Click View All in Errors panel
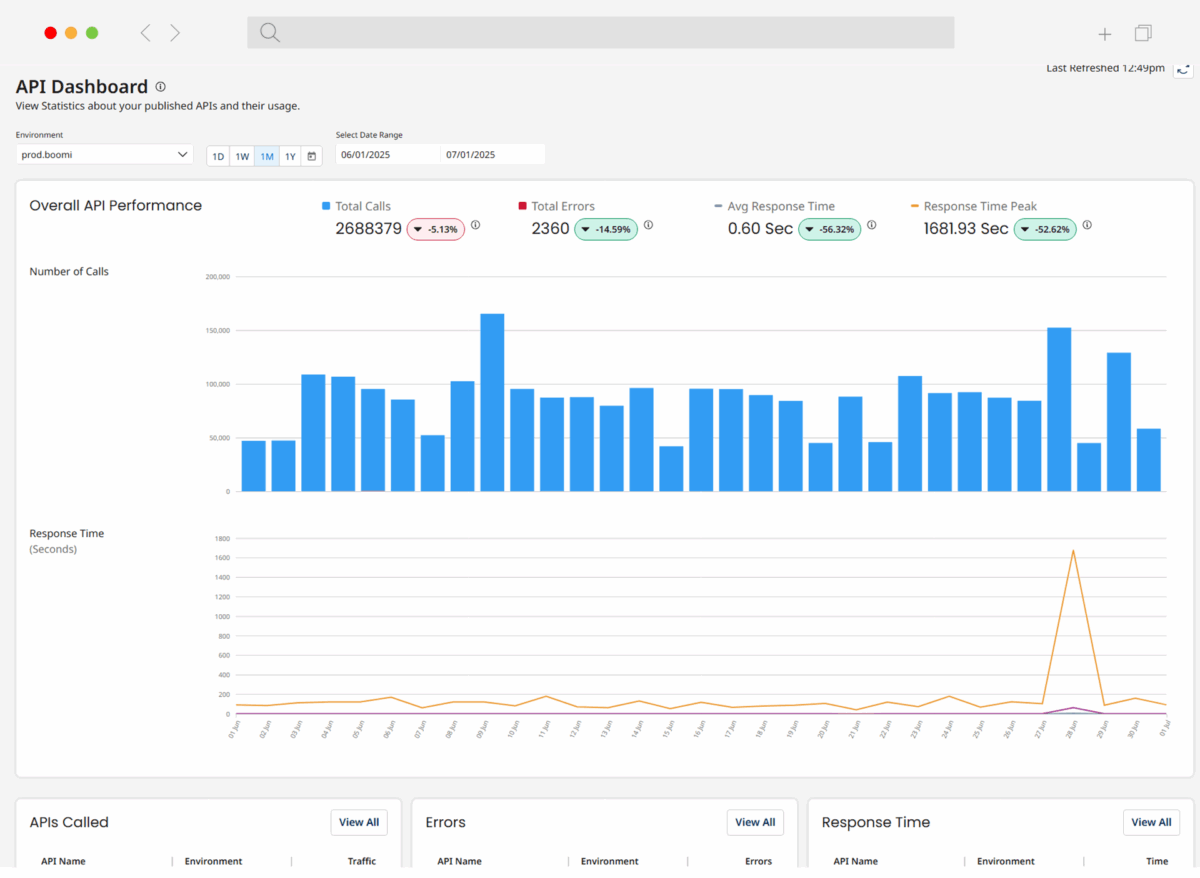Image resolution: width=1200 pixels, height=878 pixels. pos(754,822)
